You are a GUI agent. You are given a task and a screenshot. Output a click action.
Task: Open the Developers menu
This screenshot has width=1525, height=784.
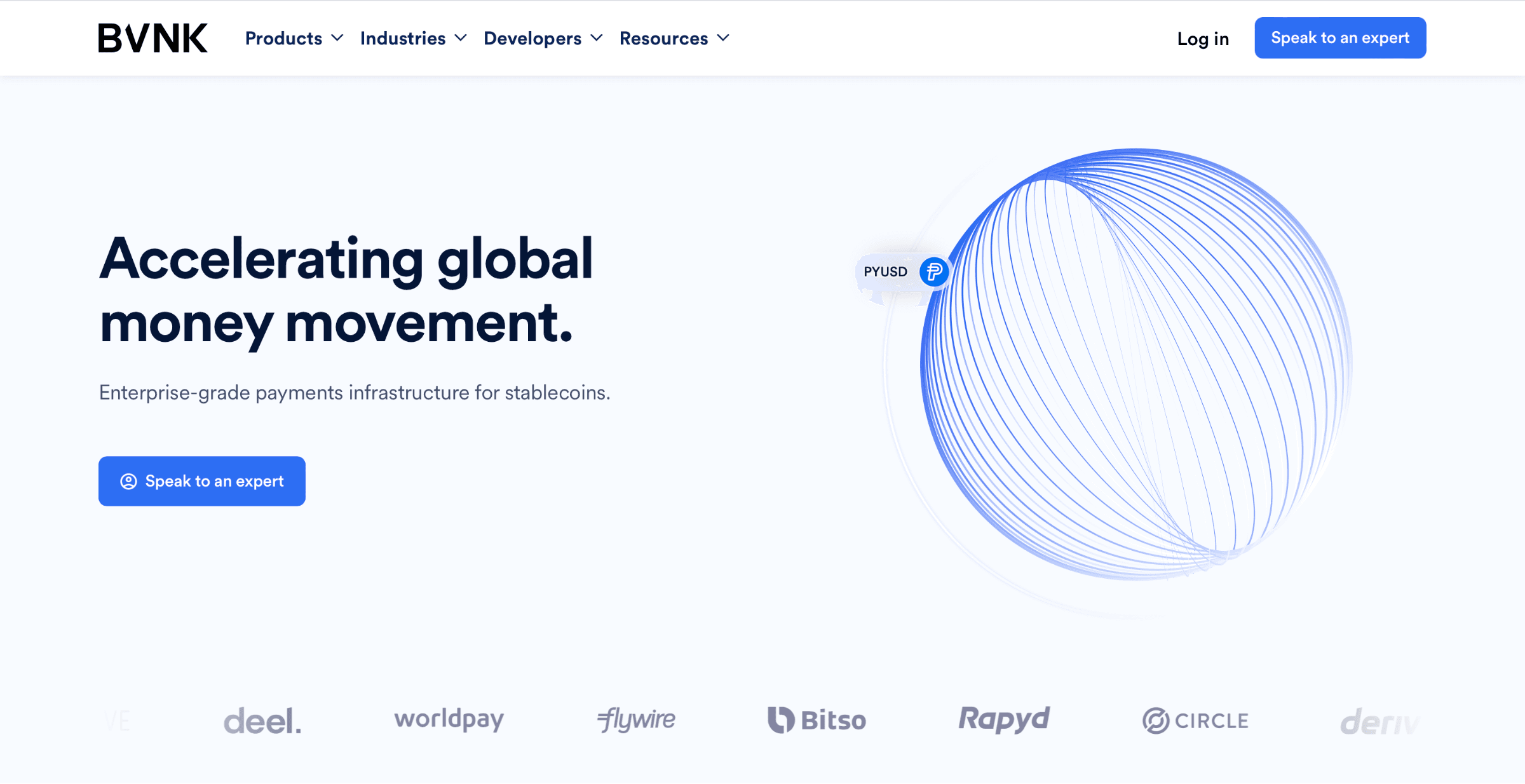pos(532,38)
